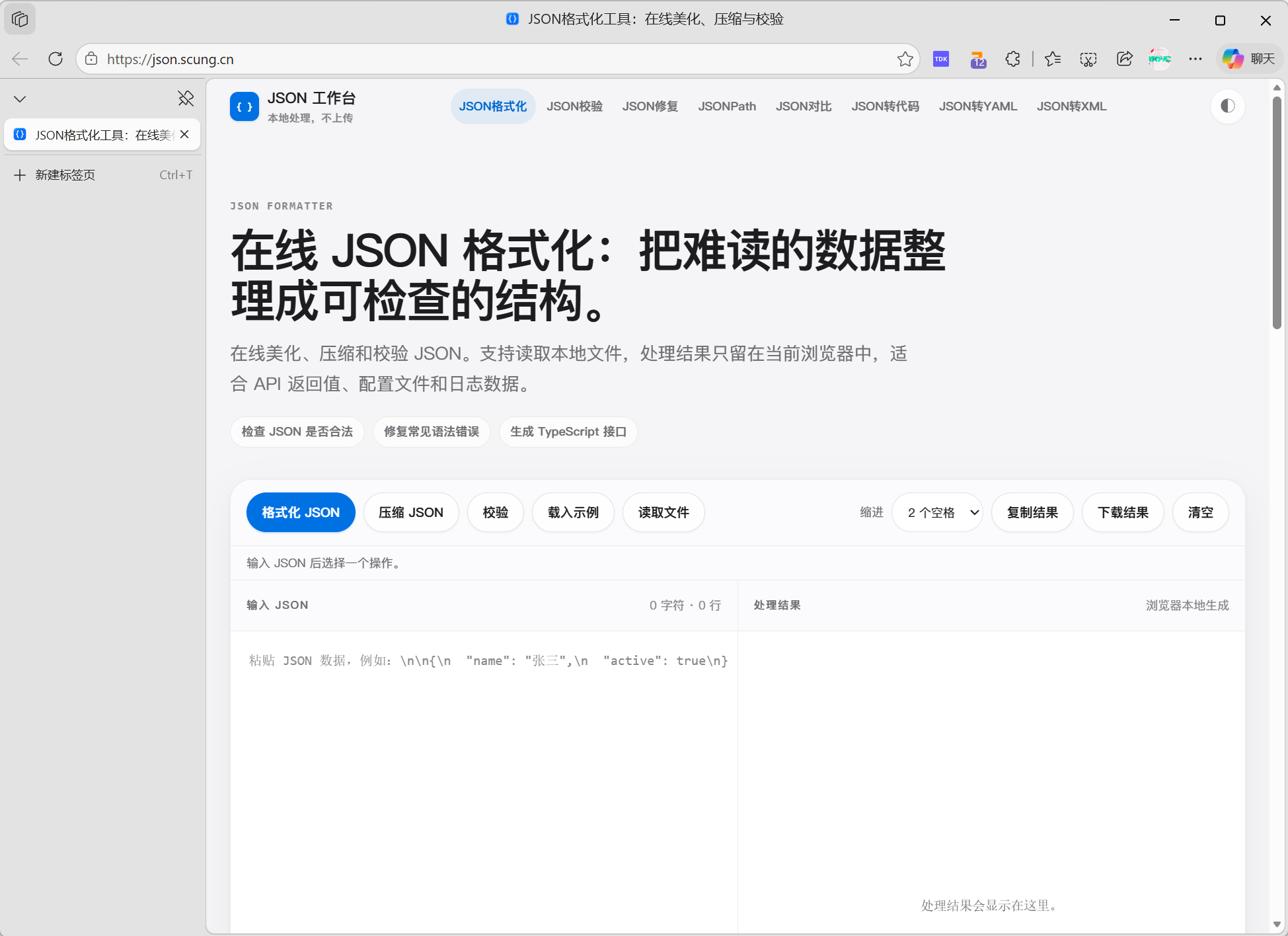Click the 下载结果 button
This screenshot has height=936, width=1288.
(x=1123, y=512)
